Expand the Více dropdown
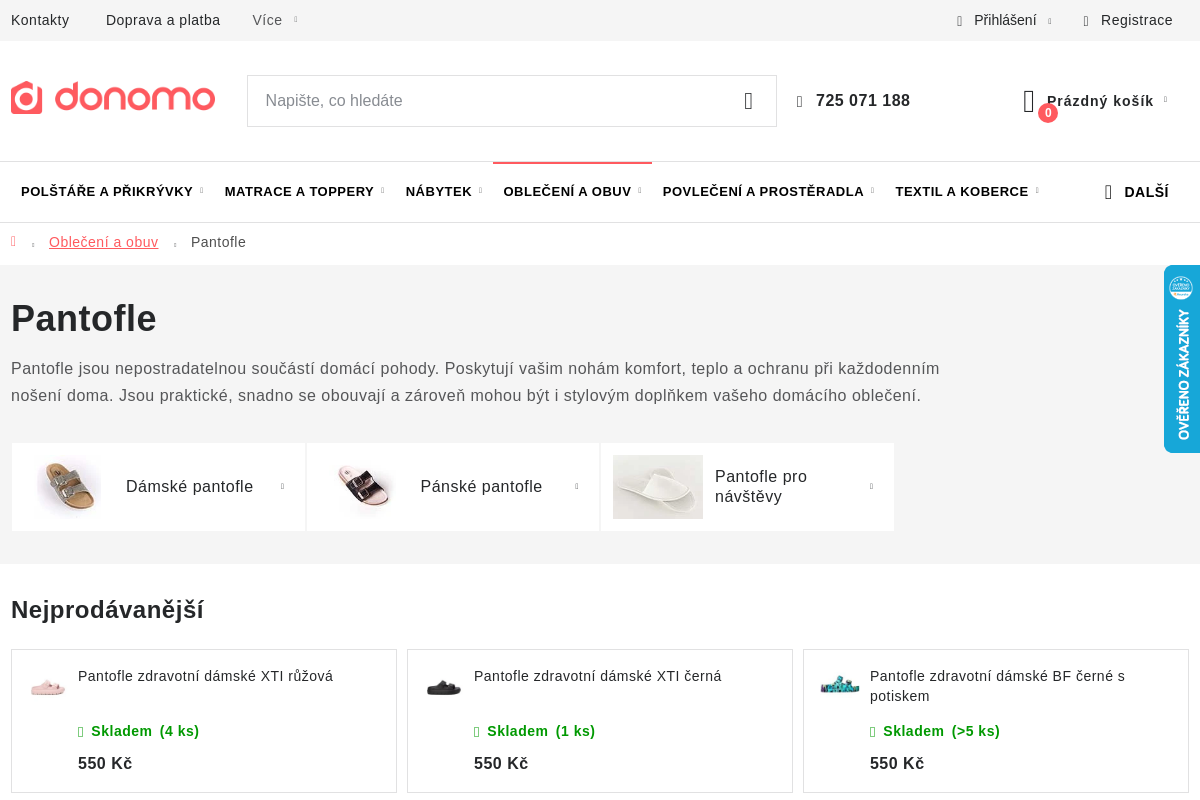This screenshot has height=800, width=1200. 275,20
